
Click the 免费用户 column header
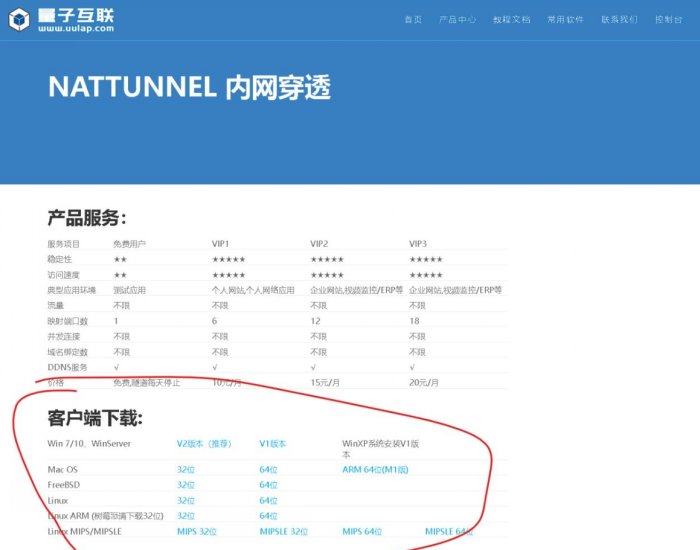pos(129,244)
